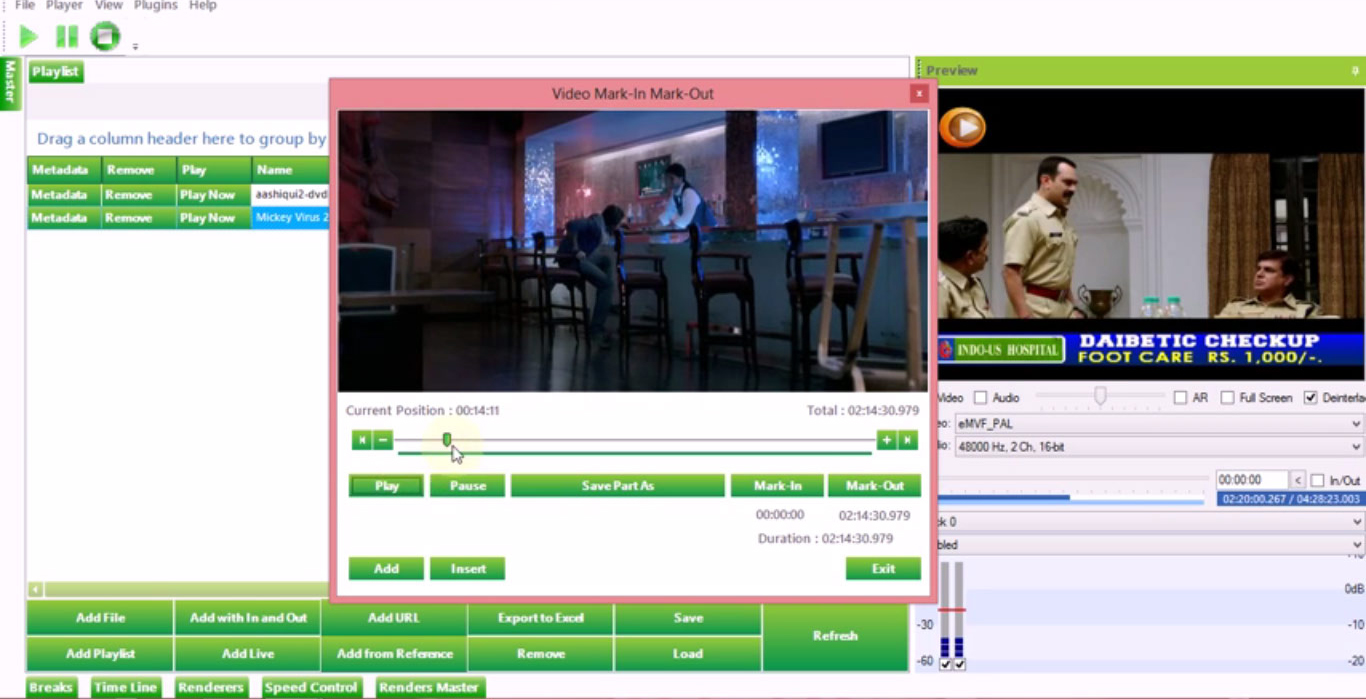
Task: Click the Load button
Action: tap(688, 654)
